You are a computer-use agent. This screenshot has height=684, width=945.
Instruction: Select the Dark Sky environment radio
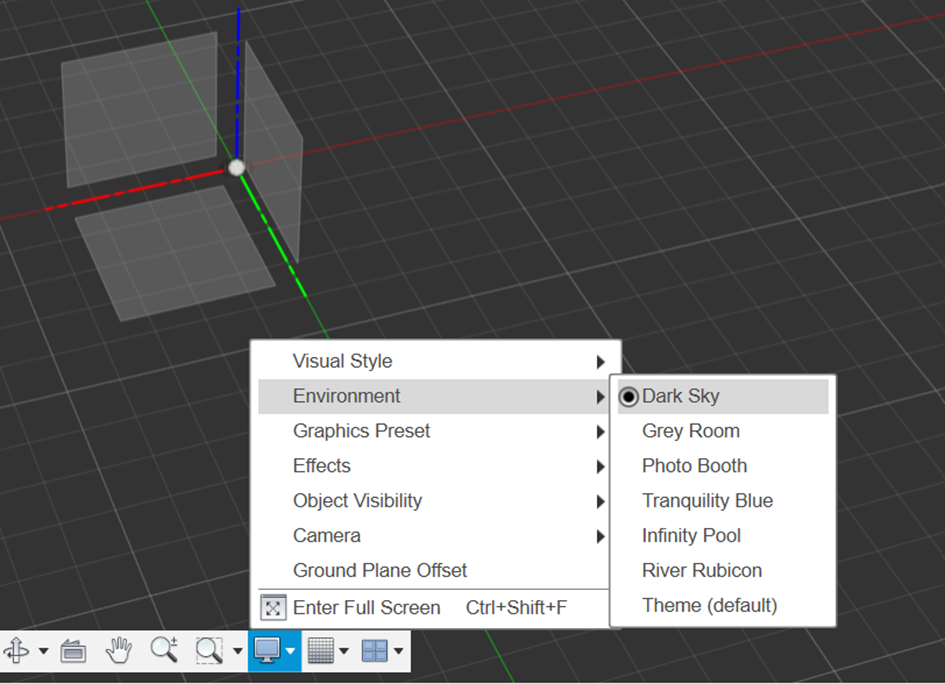coord(629,397)
